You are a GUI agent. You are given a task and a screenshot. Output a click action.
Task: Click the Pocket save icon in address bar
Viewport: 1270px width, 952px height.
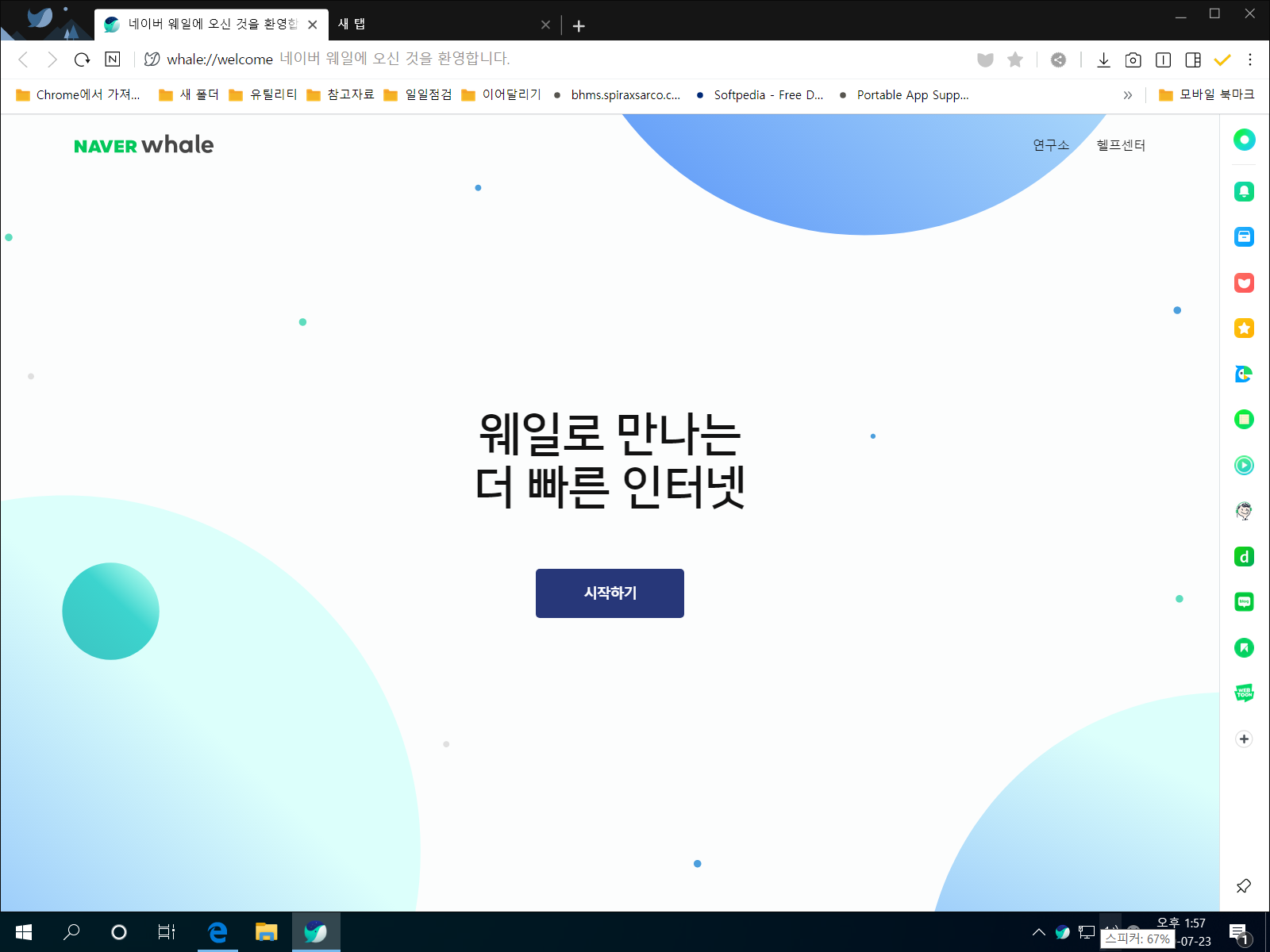click(x=985, y=59)
